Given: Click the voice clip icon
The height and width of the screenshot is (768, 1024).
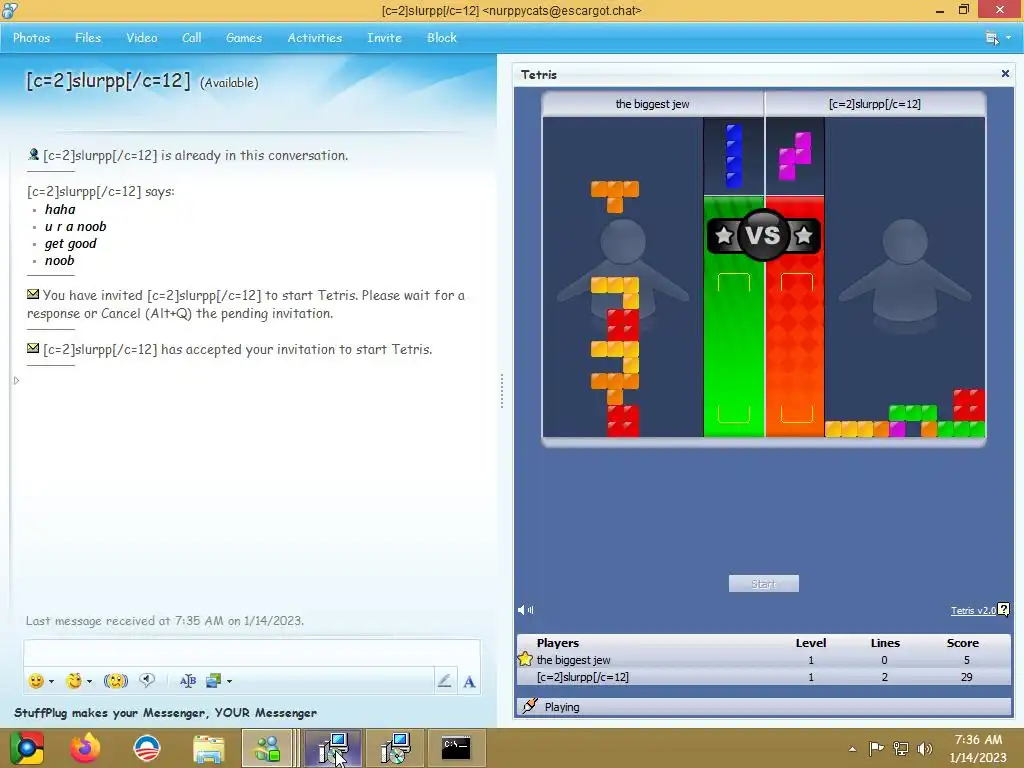Looking at the screenshot, I should pyautogui.click(x=147, y=680).
